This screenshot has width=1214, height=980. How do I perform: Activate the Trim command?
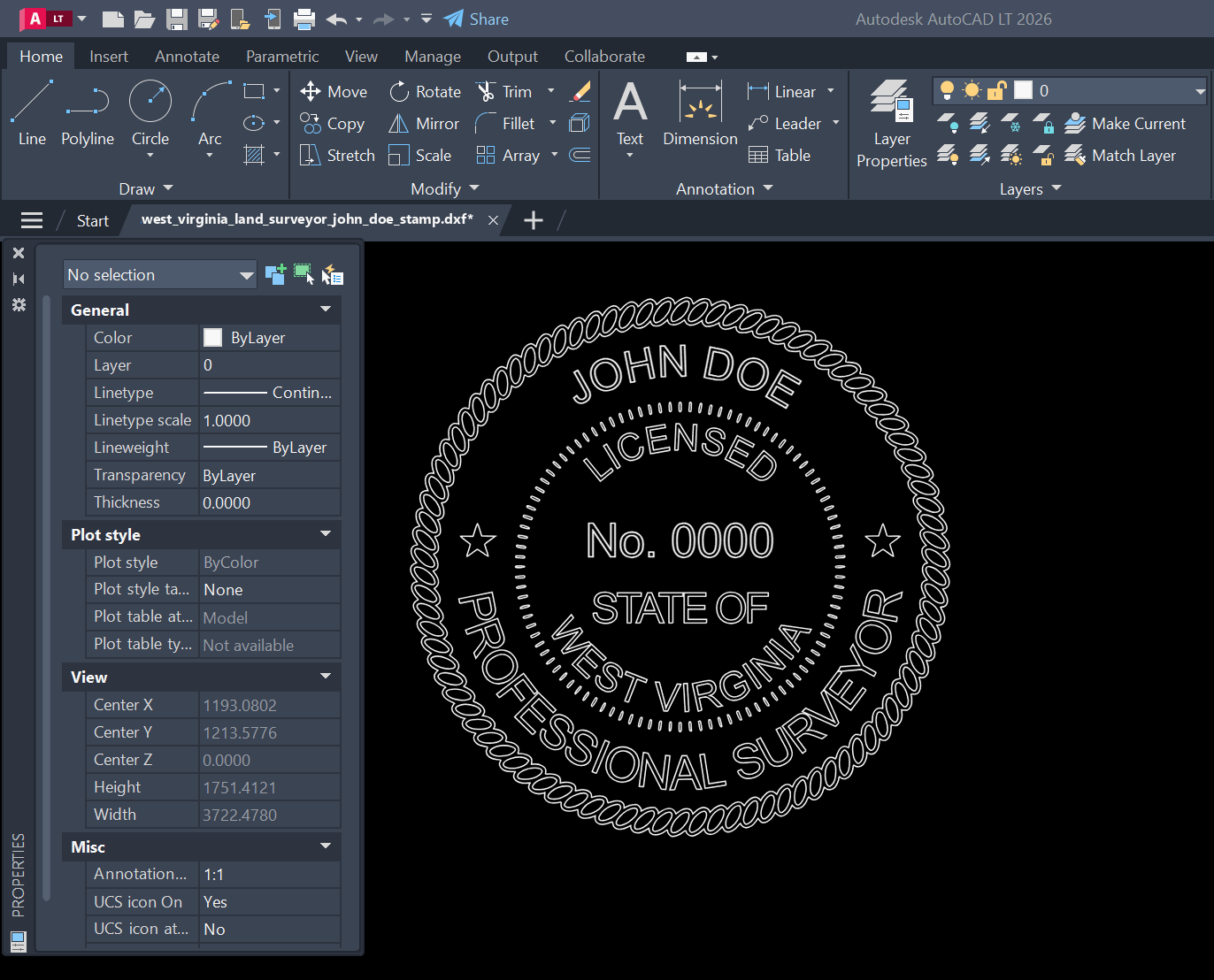504,91
